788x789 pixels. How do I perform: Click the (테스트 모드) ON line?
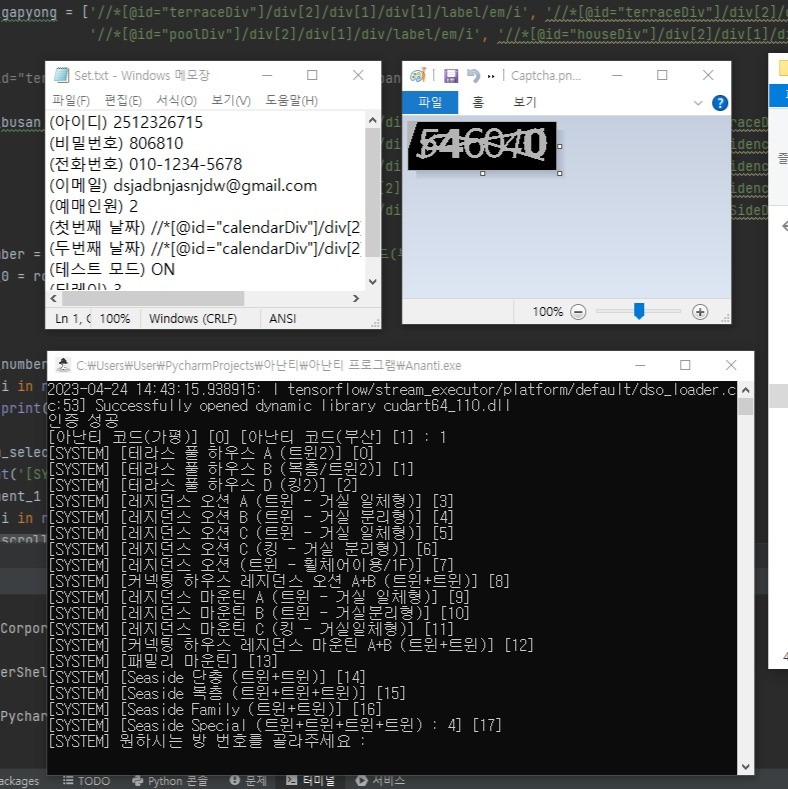112,269
